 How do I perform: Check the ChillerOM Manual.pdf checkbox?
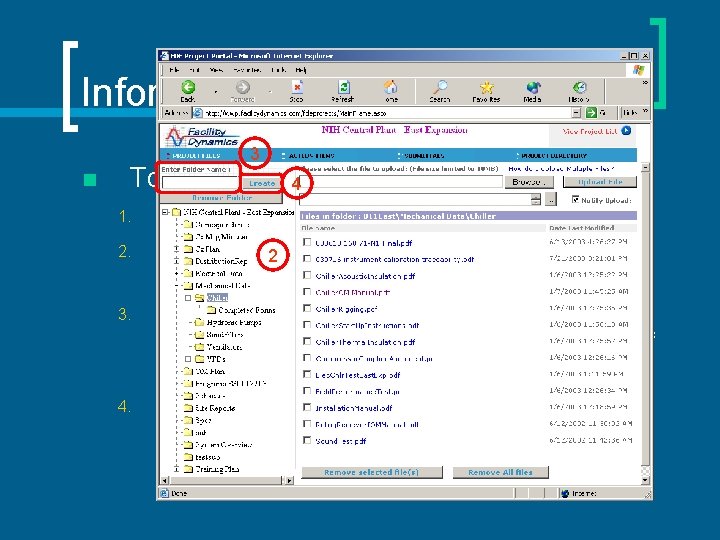[307, 292]
